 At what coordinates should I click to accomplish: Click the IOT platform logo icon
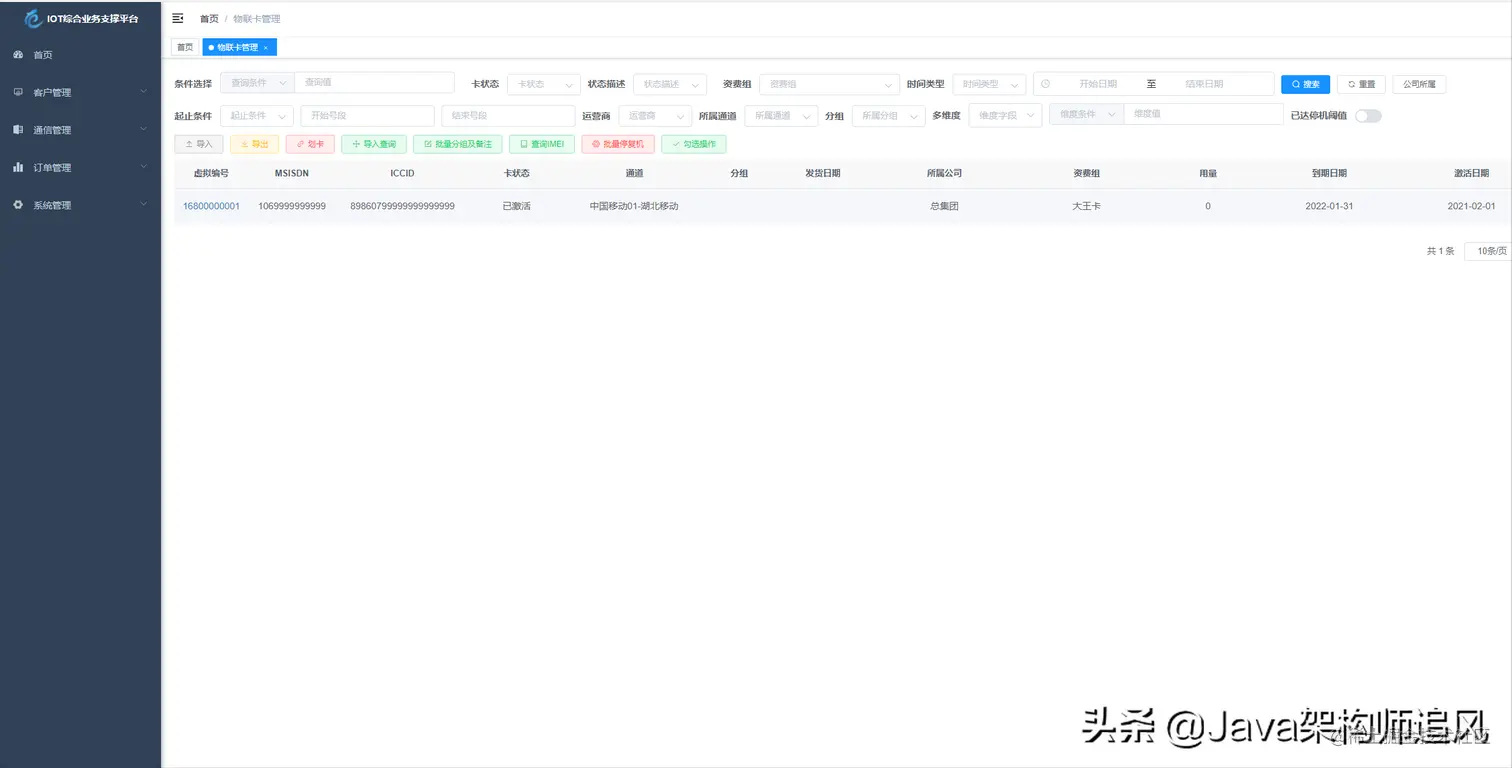pyautogui.click(x=32, y=17)
